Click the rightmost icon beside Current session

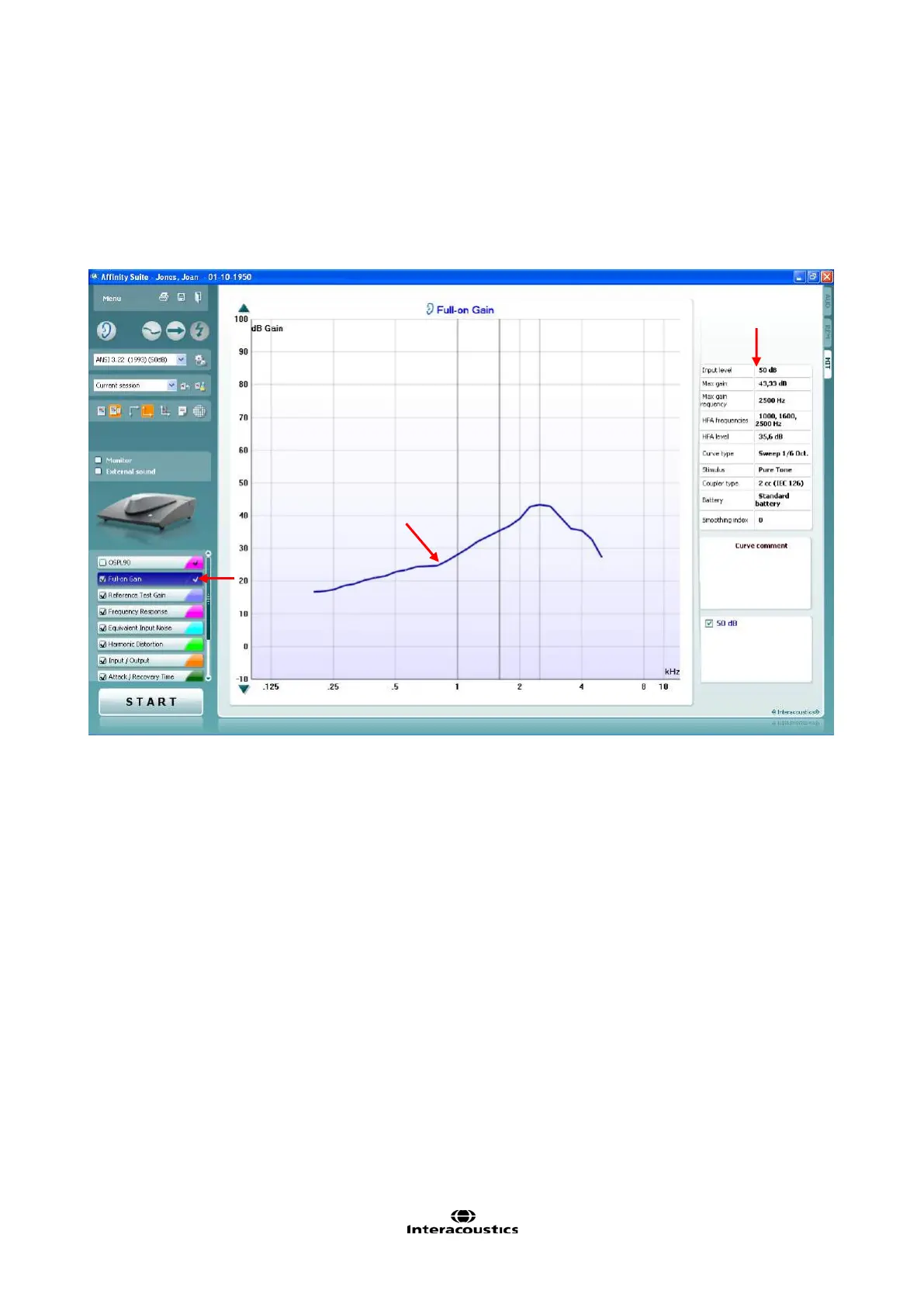(x=200, y=386)
